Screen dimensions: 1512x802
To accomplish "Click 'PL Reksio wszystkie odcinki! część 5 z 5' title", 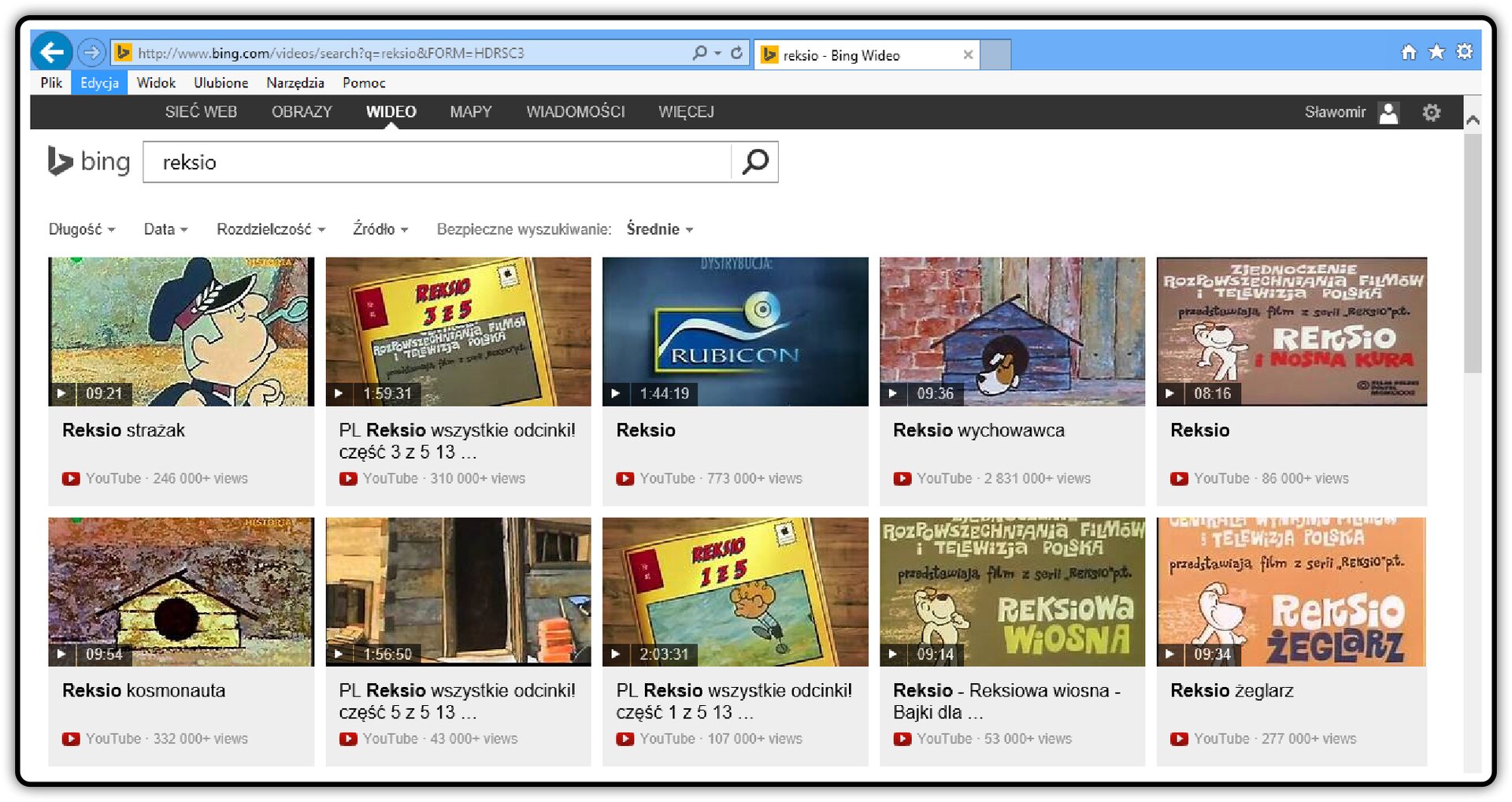I will click(x=457, y=701).
